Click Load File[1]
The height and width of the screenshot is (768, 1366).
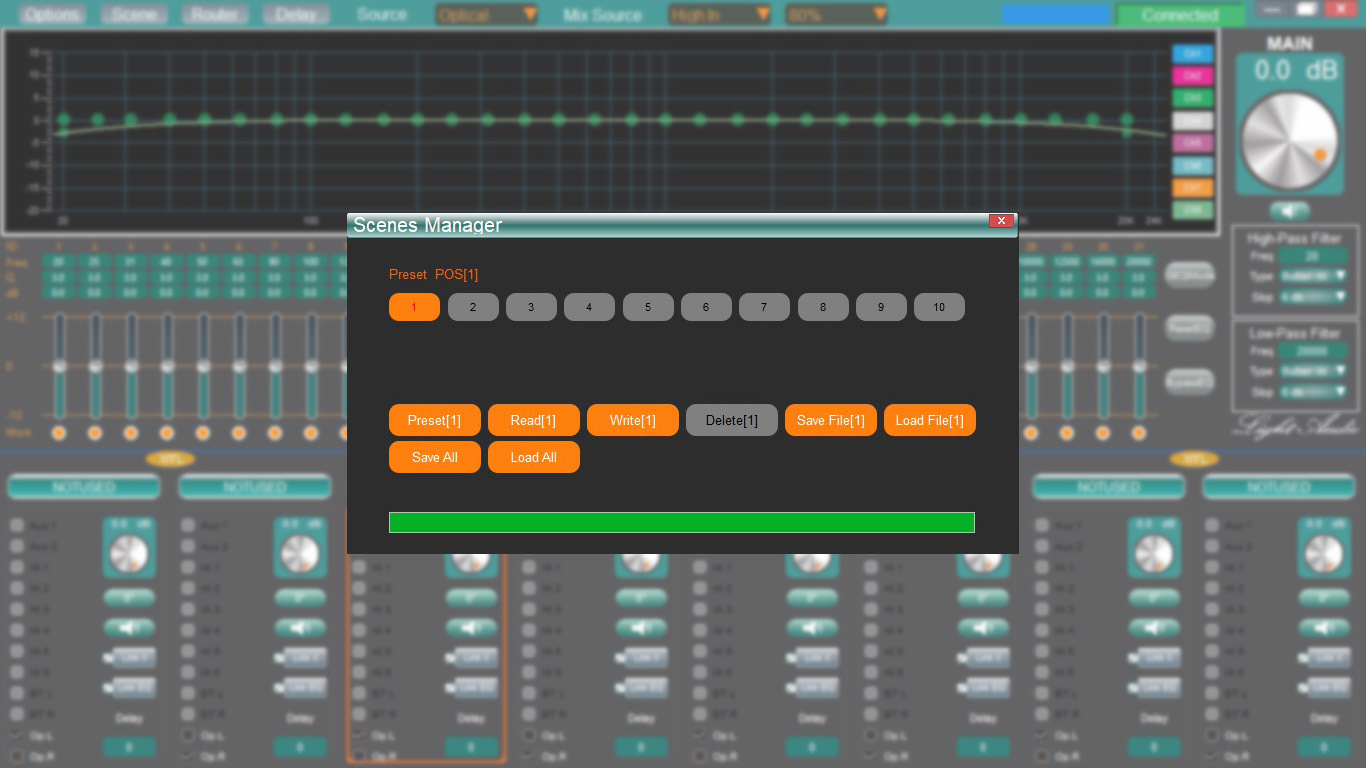(x=929, y=420)
